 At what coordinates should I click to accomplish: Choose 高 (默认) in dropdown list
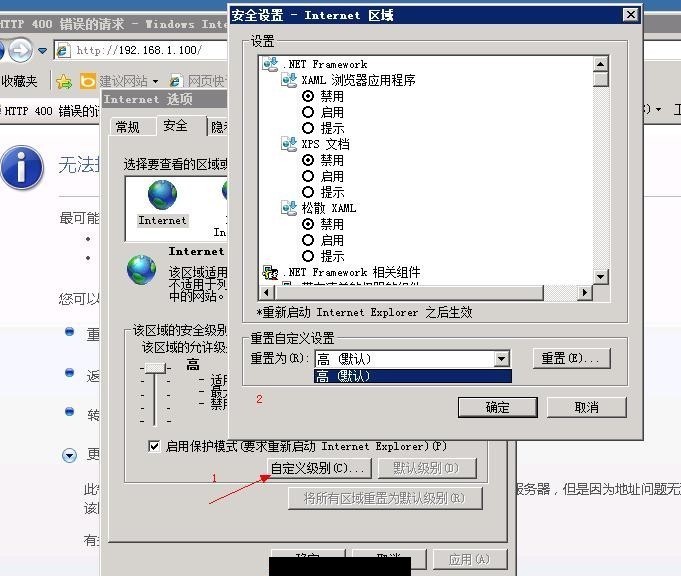tap(413, 376)
